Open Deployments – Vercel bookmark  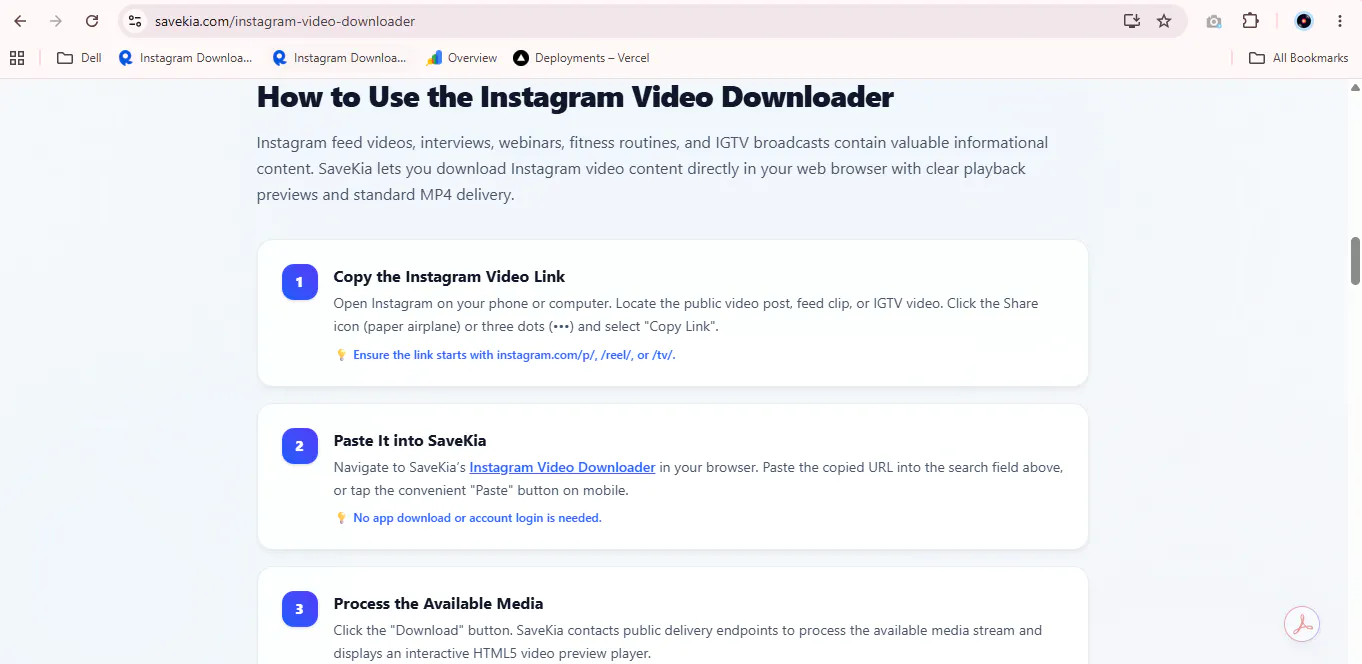click(581, 58)
